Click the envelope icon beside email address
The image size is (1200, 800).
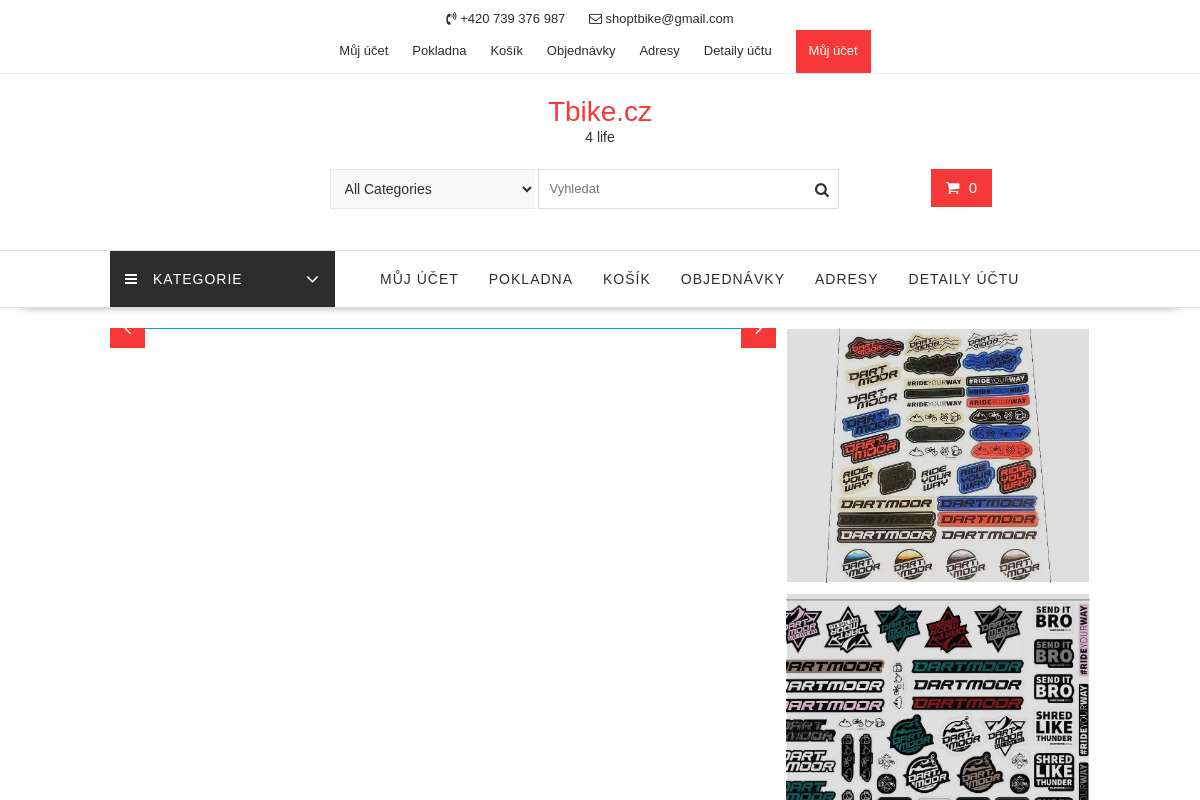click(x=595, y=19)
